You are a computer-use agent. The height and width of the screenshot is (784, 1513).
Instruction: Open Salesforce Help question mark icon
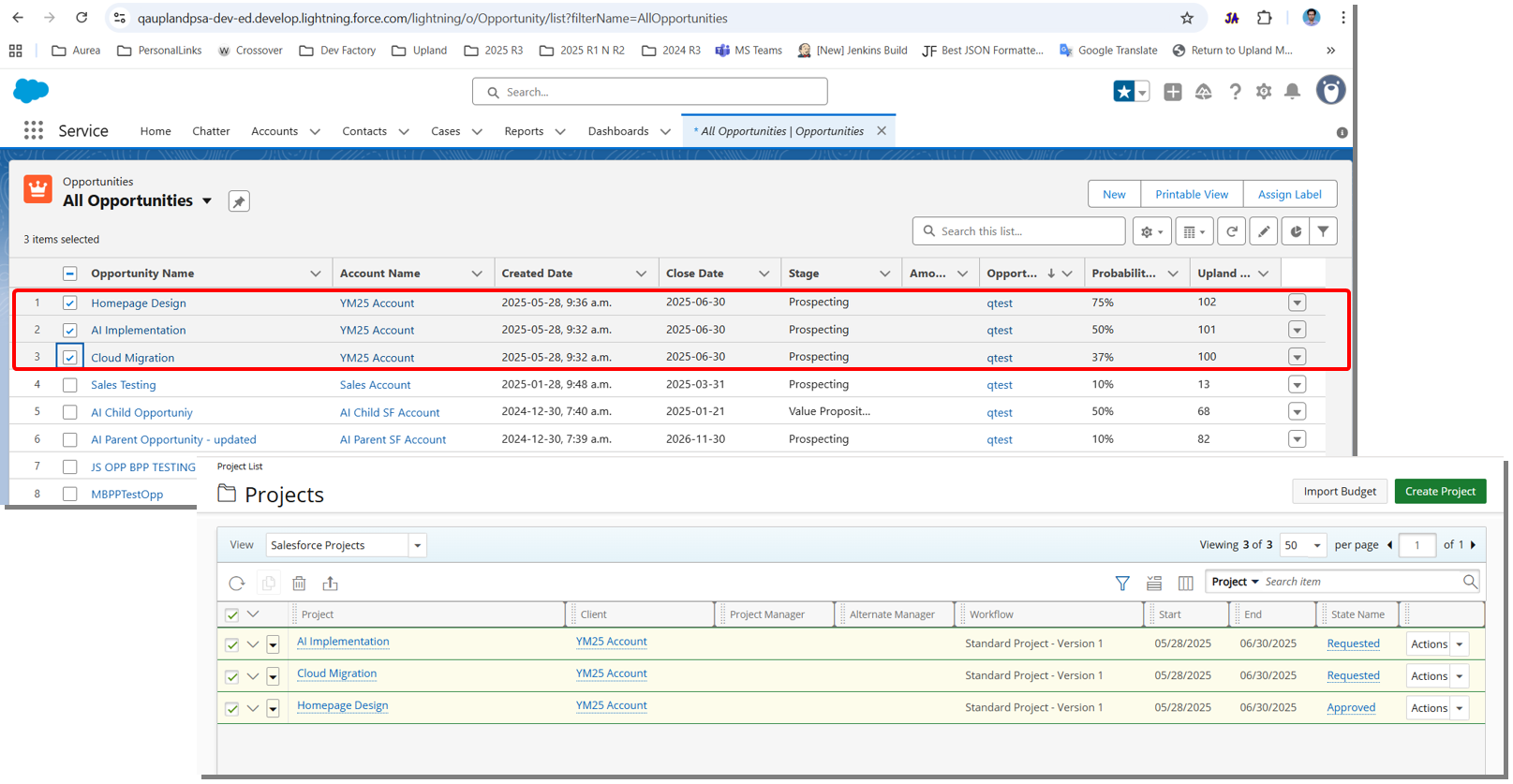(1235, 91)
